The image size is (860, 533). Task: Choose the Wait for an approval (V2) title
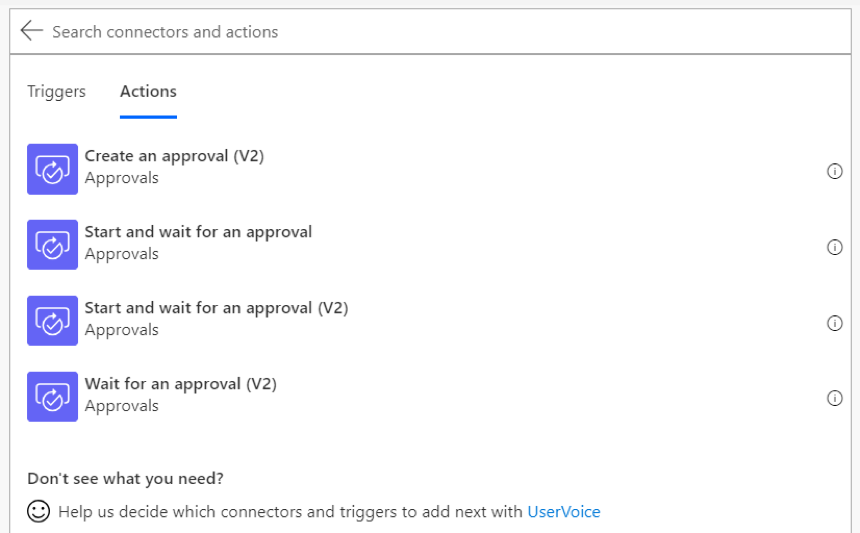180,384
